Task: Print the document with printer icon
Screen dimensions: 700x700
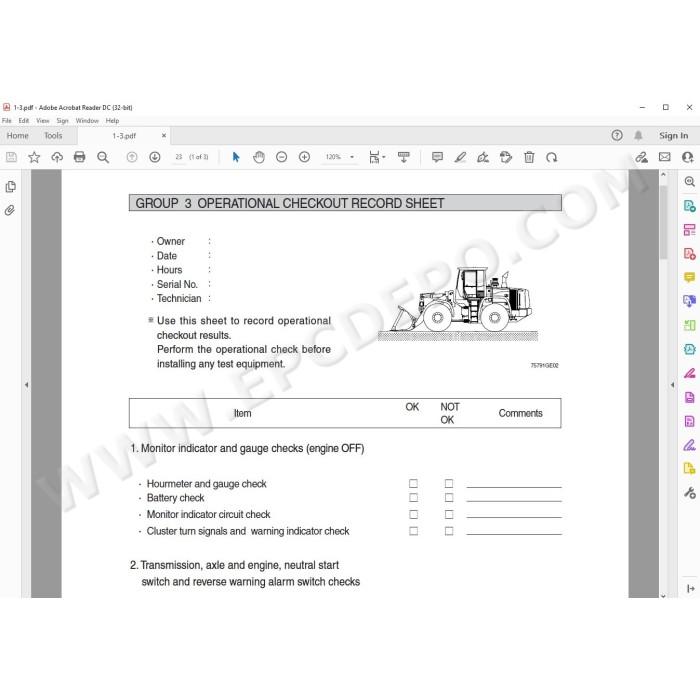Action: pyautogui.click(x=79, y=157)
